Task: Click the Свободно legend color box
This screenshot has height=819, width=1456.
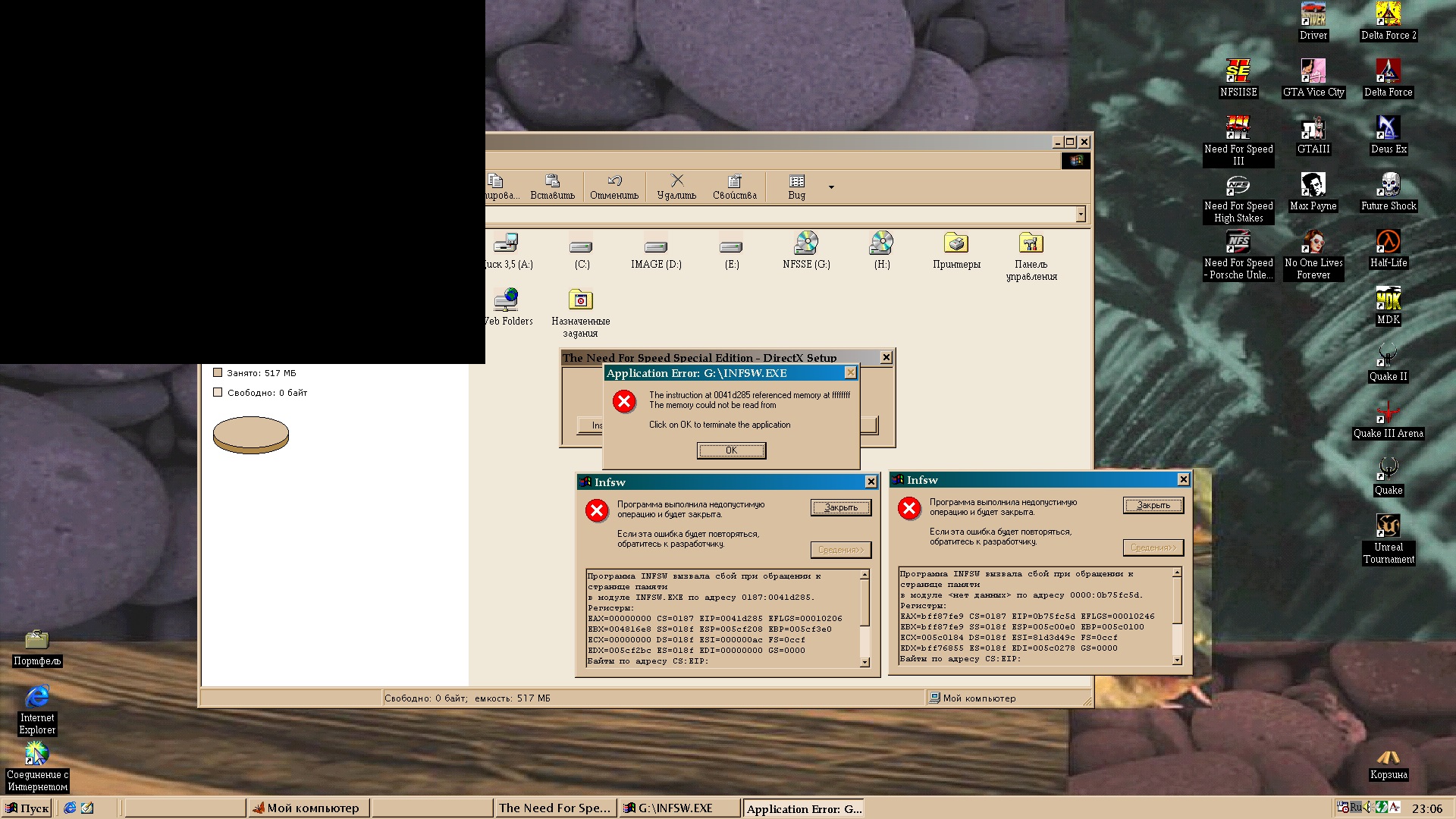Action: click(218, 392)
